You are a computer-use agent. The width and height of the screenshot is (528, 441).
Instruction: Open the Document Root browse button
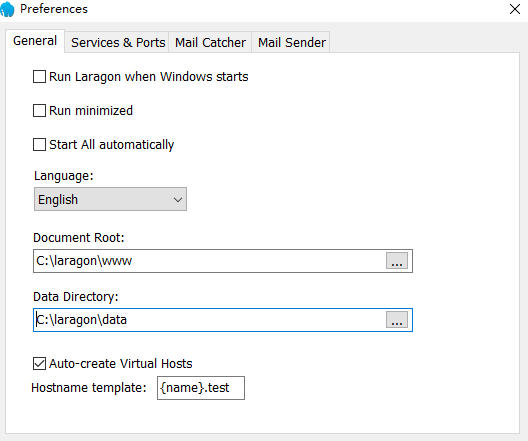click(397, 261)
